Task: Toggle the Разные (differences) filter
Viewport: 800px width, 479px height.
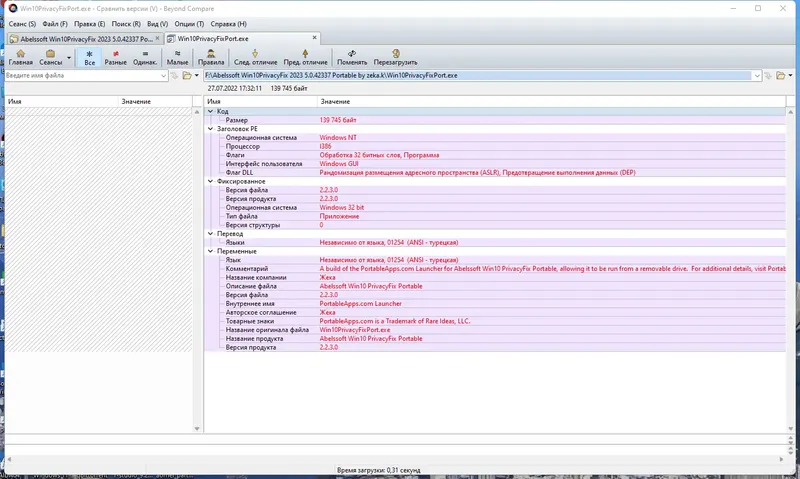Action: tap(115, 57)
